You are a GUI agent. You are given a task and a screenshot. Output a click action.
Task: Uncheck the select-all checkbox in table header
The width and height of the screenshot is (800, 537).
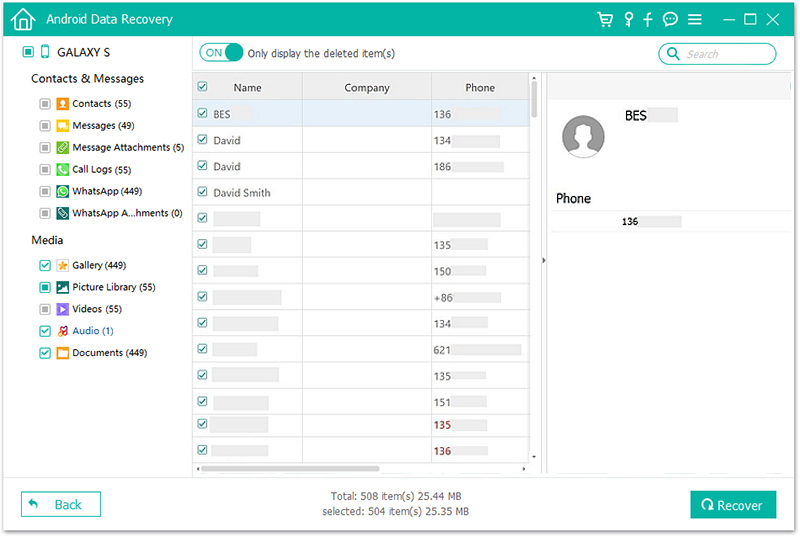click(203, 87)
